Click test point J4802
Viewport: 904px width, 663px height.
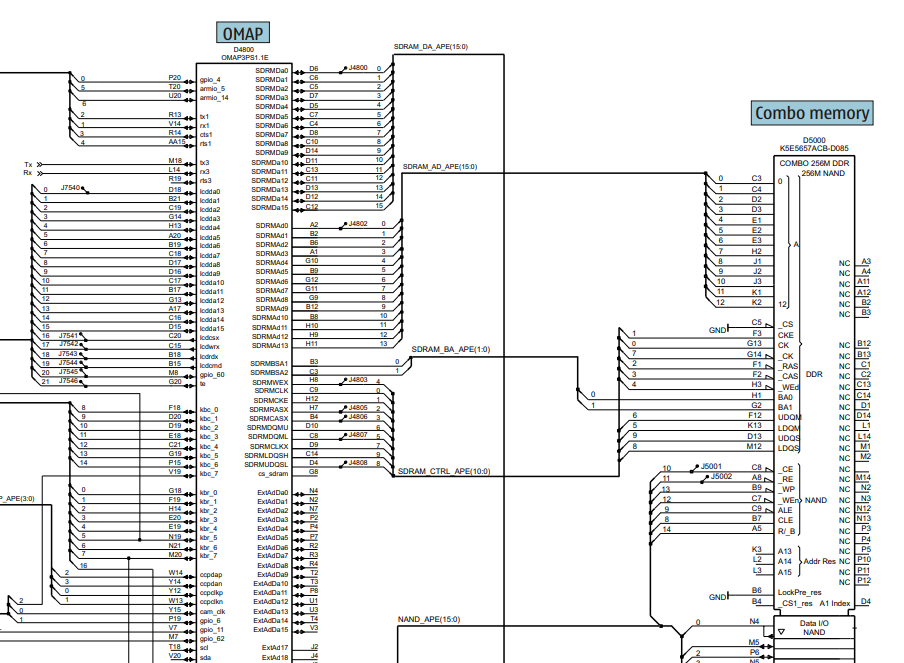pyautogui.click(x=357, y=223)
